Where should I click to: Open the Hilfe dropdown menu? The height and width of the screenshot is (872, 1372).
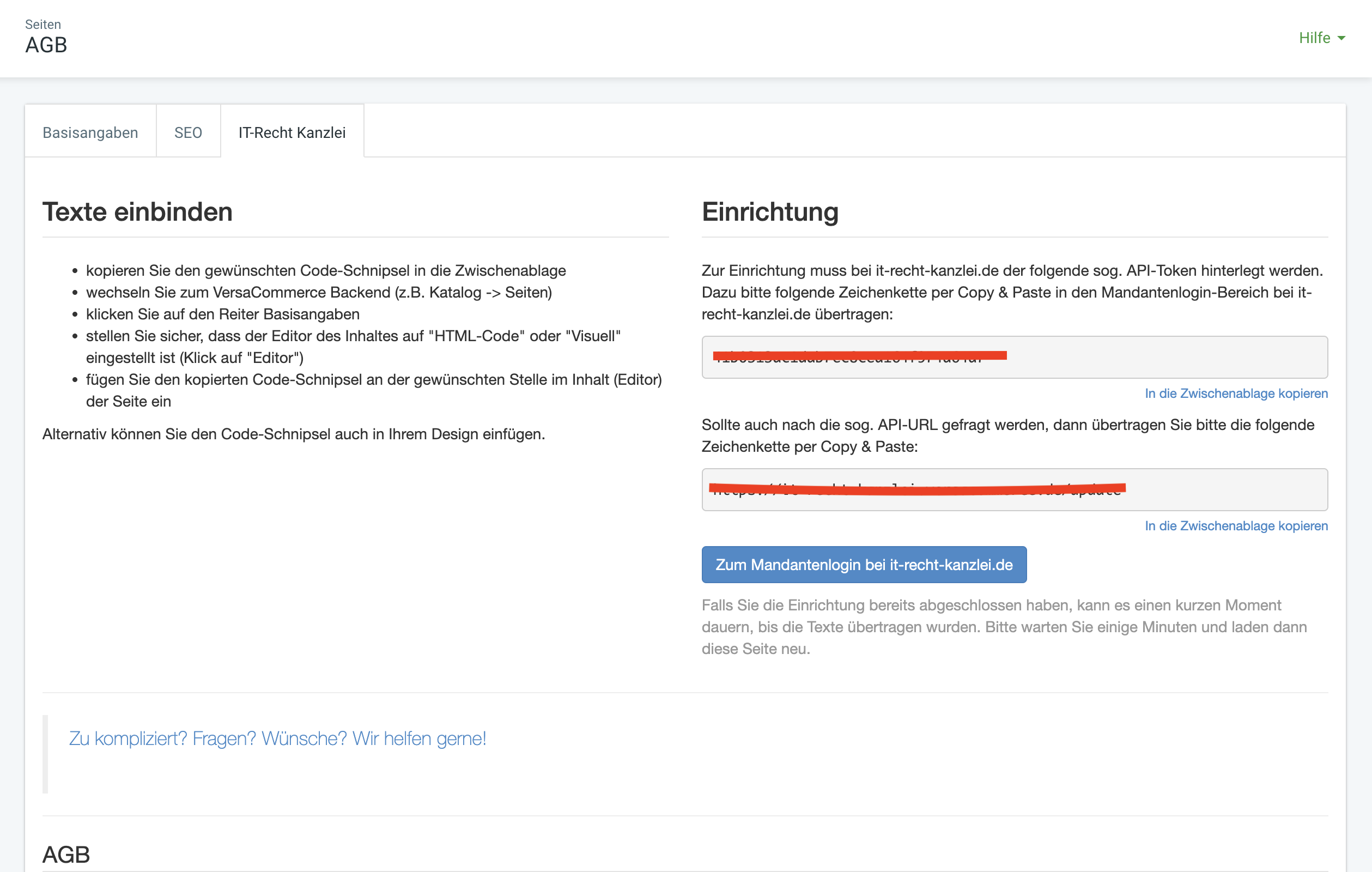(x=1321, y=38)
